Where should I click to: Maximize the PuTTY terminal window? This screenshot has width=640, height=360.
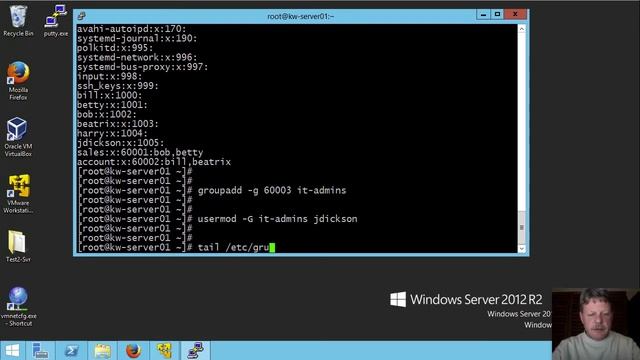[497, 15]
